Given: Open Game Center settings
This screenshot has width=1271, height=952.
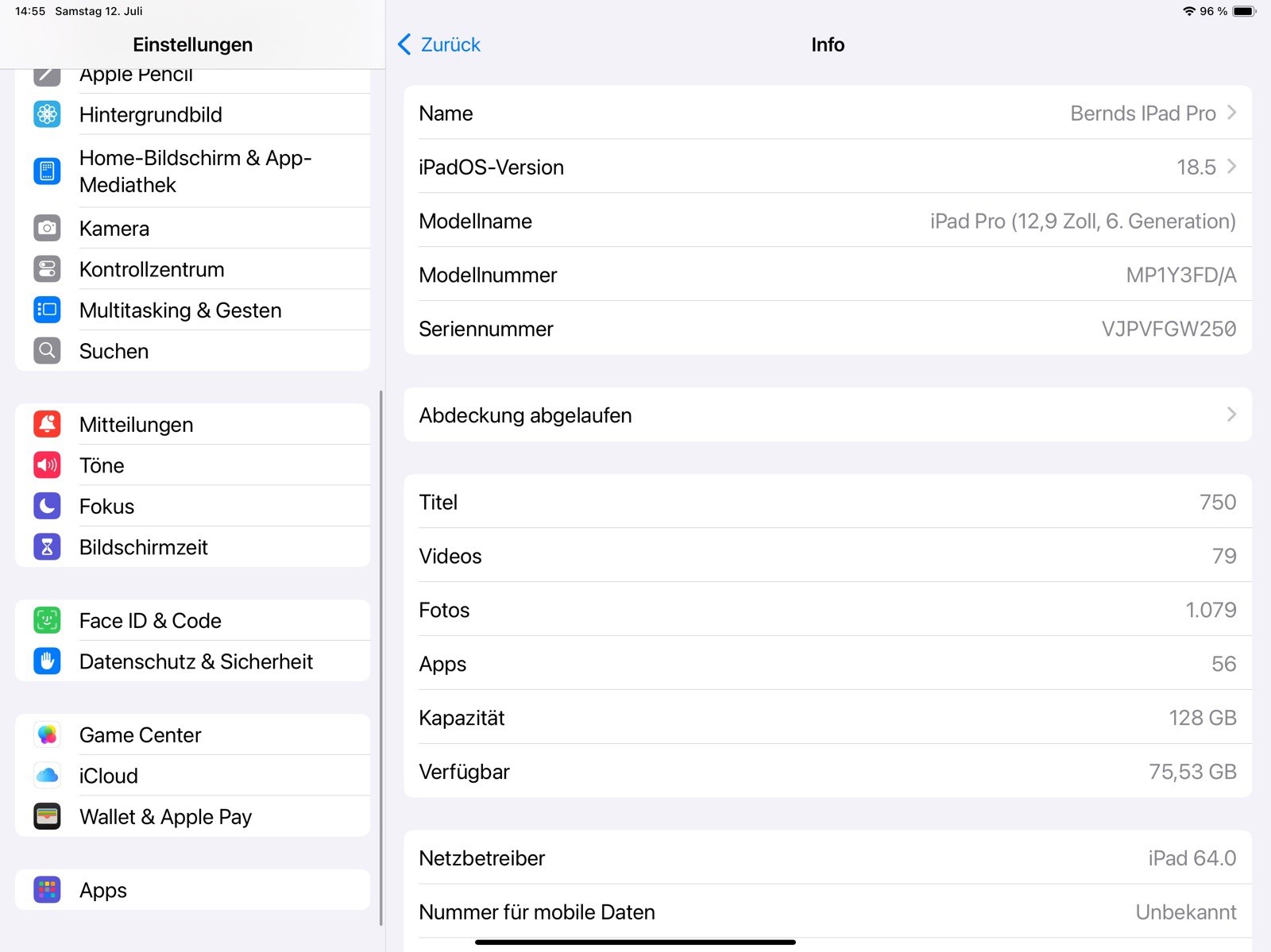Looking at the screenshot, I should click(193, 734).
